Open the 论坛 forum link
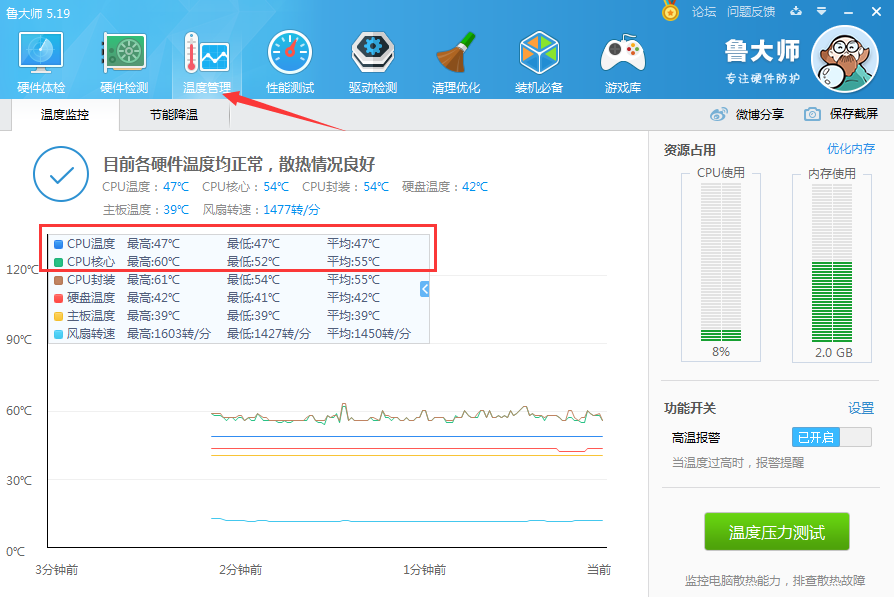This screenshot has height=597, width=894. [x=704, y=11]
